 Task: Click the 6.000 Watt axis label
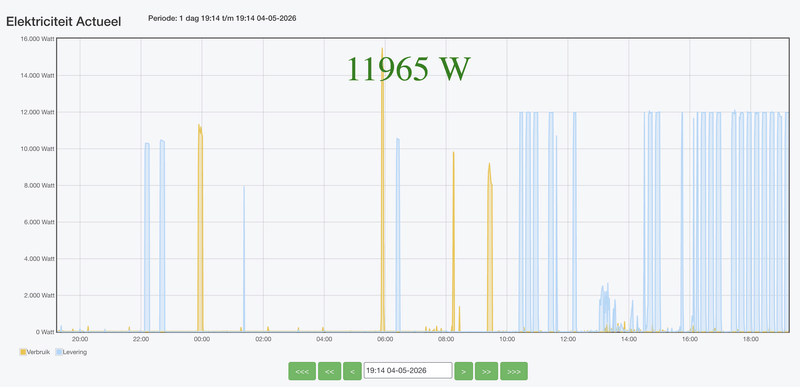pyautogui.click(x=39, y=222)
